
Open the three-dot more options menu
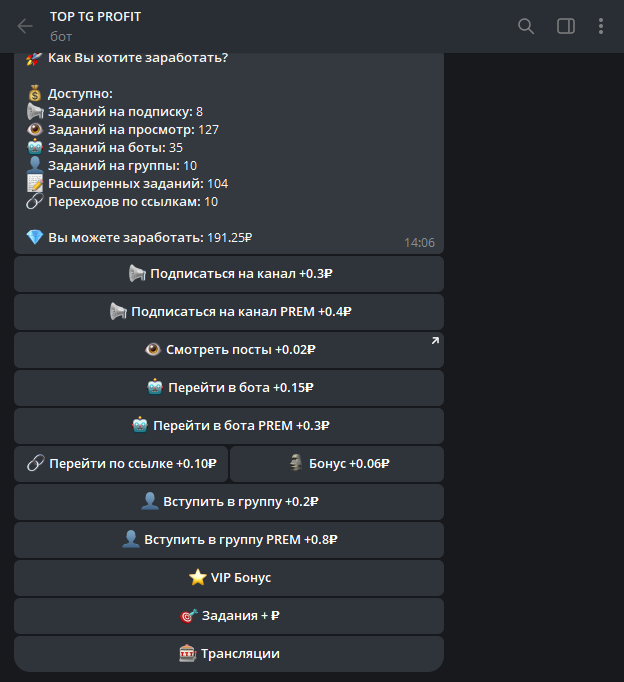coord(601,26)
